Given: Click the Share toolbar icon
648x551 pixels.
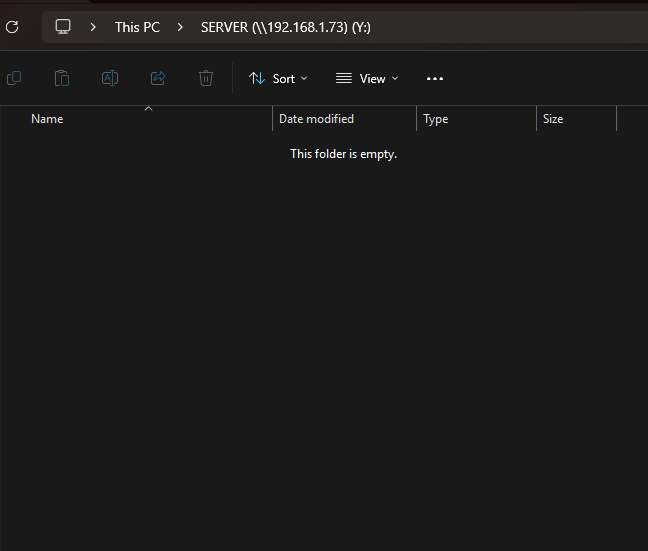Looking at the screenshot, I should [158, 78].
